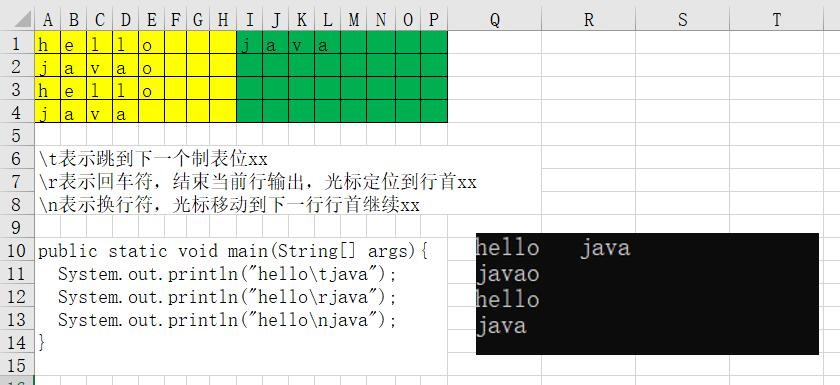Click the println("hello\njava") code line

[x=227, y=320]
